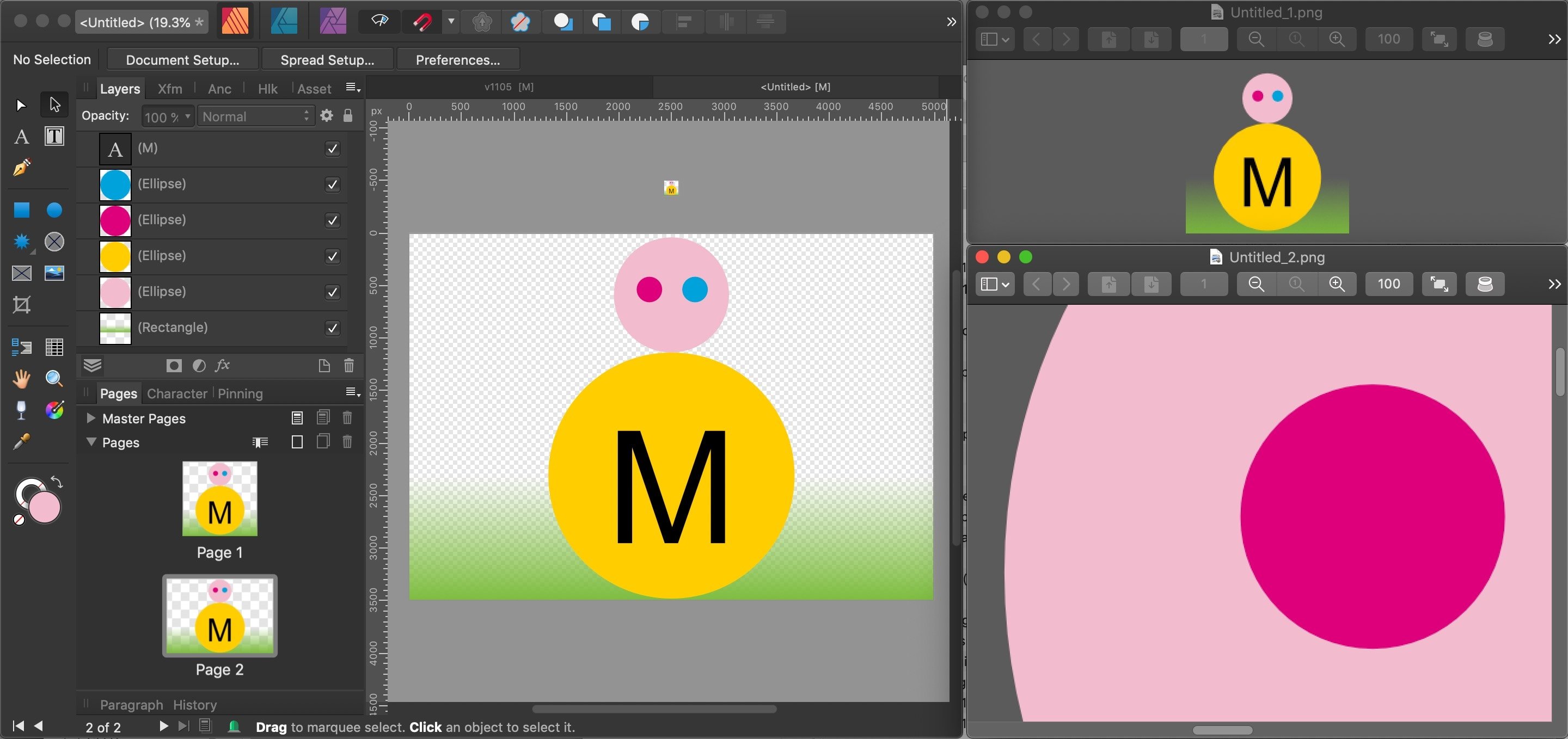Viewport: 1568px width, 739px height.
Task: Expand Master Pages section
Action: (x=91, y=418)
